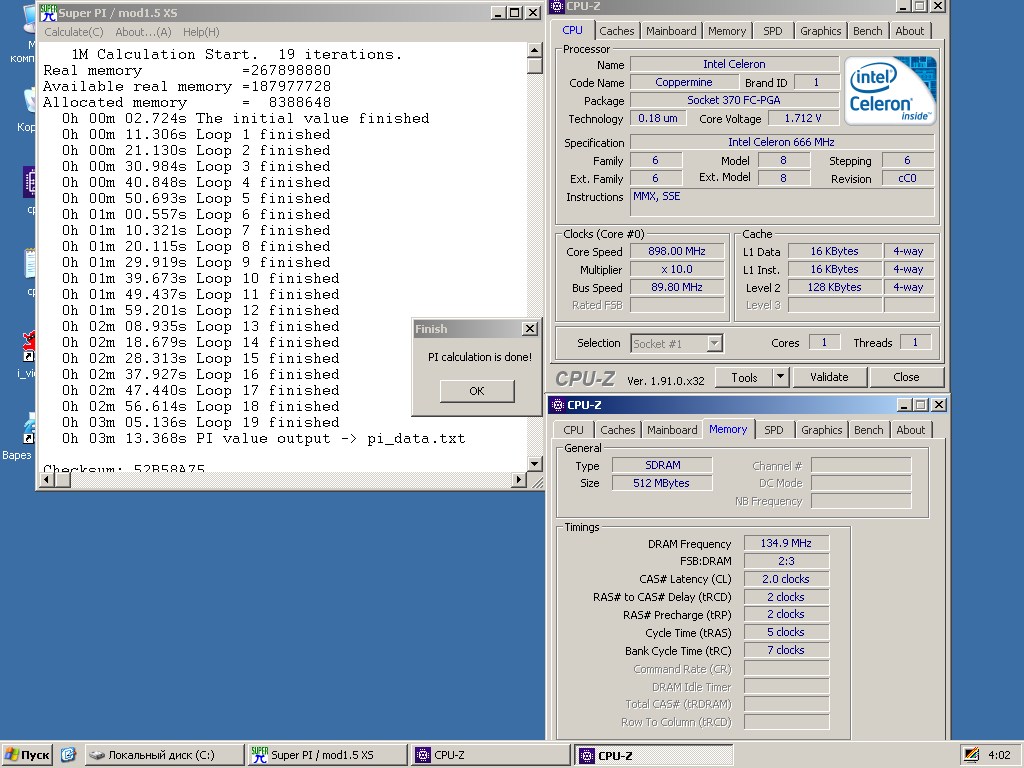The width and height of the screenshot is (1024, 768).
Task: Open the Graphics tab in upper CPU-Z window
Action: 820,31
